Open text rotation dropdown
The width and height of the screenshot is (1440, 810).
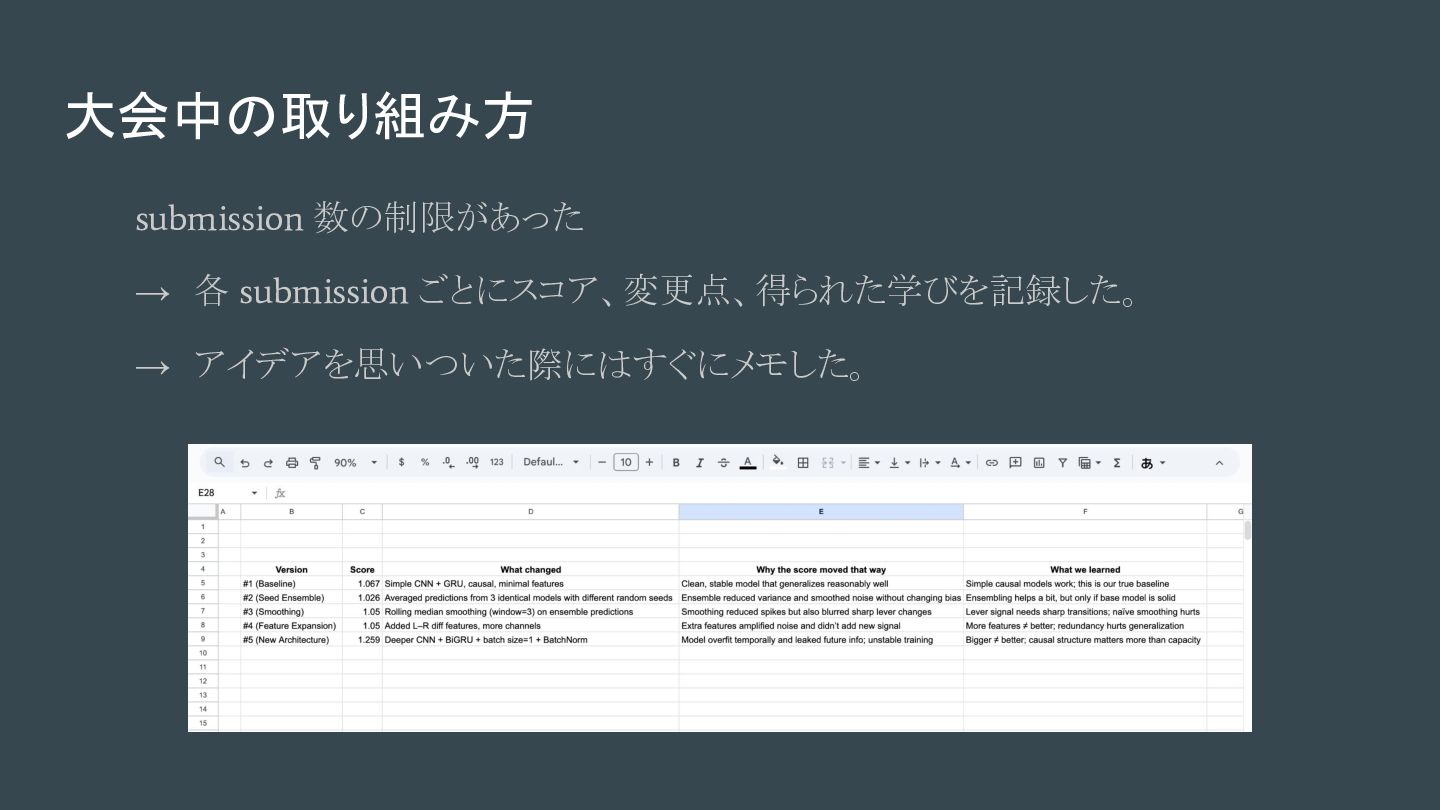pos(959,462)
